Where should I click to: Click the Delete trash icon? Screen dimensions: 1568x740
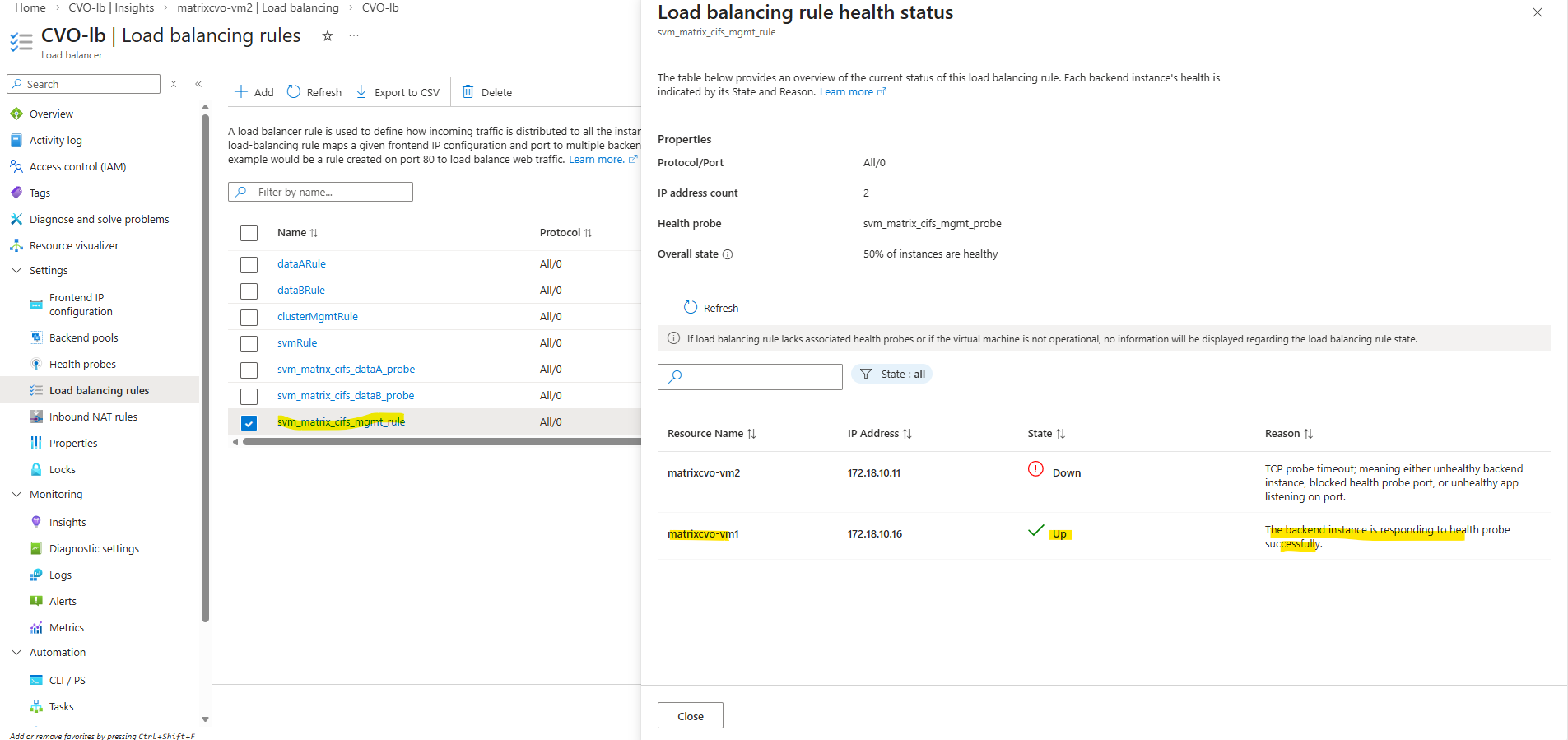[x=468, y=91]
